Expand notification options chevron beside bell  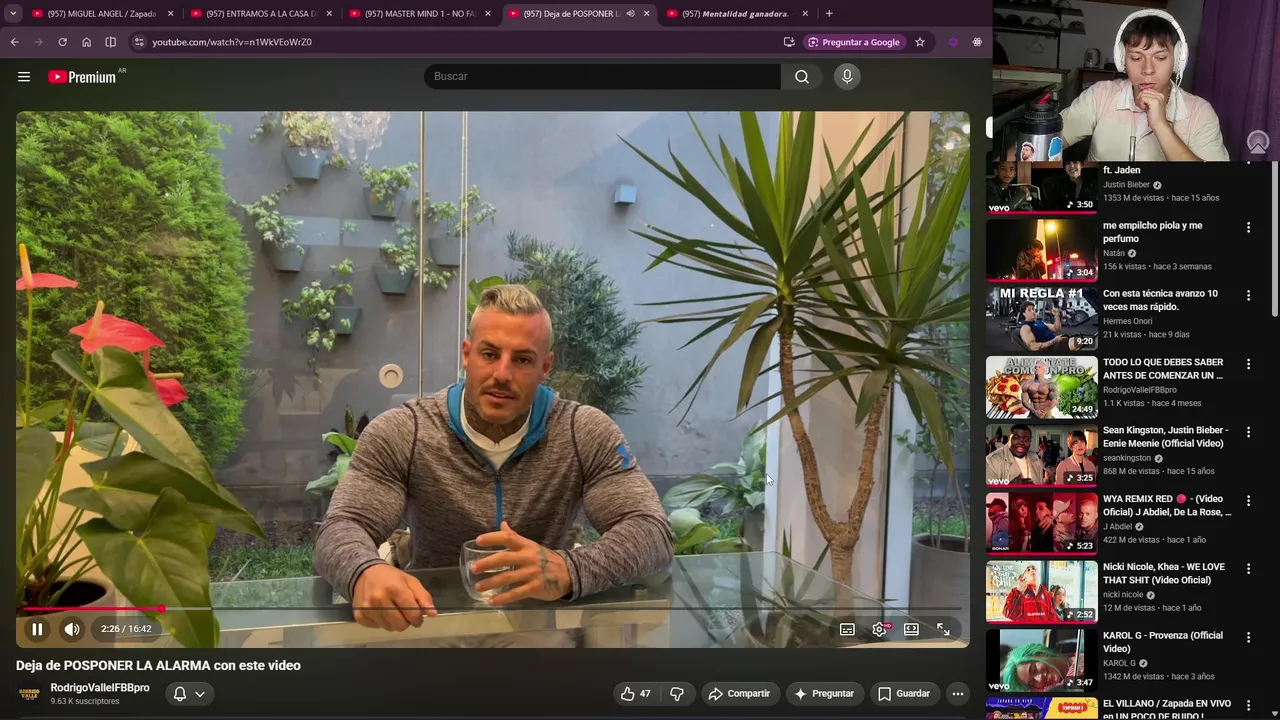[200, 693]
